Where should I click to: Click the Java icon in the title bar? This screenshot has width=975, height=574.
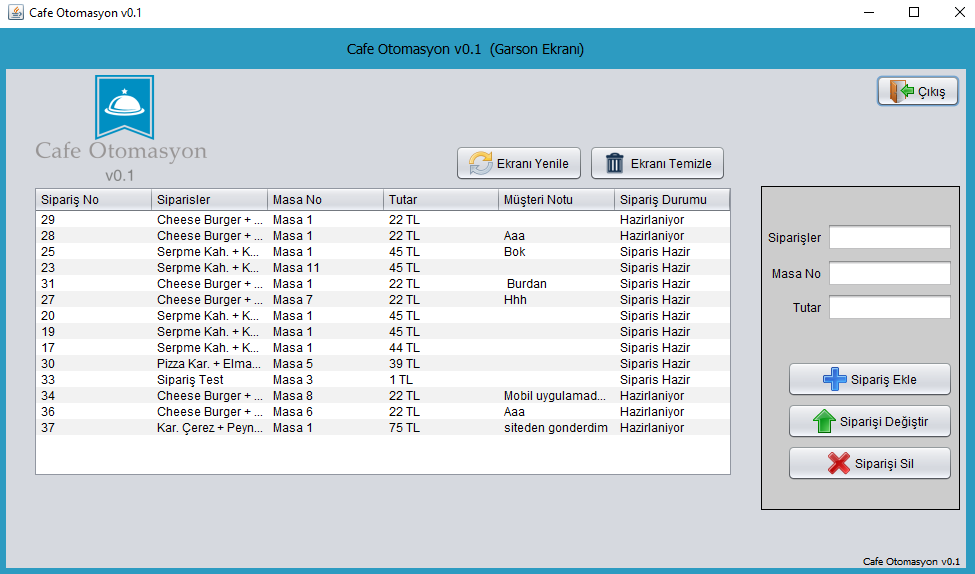pos(15,12)
